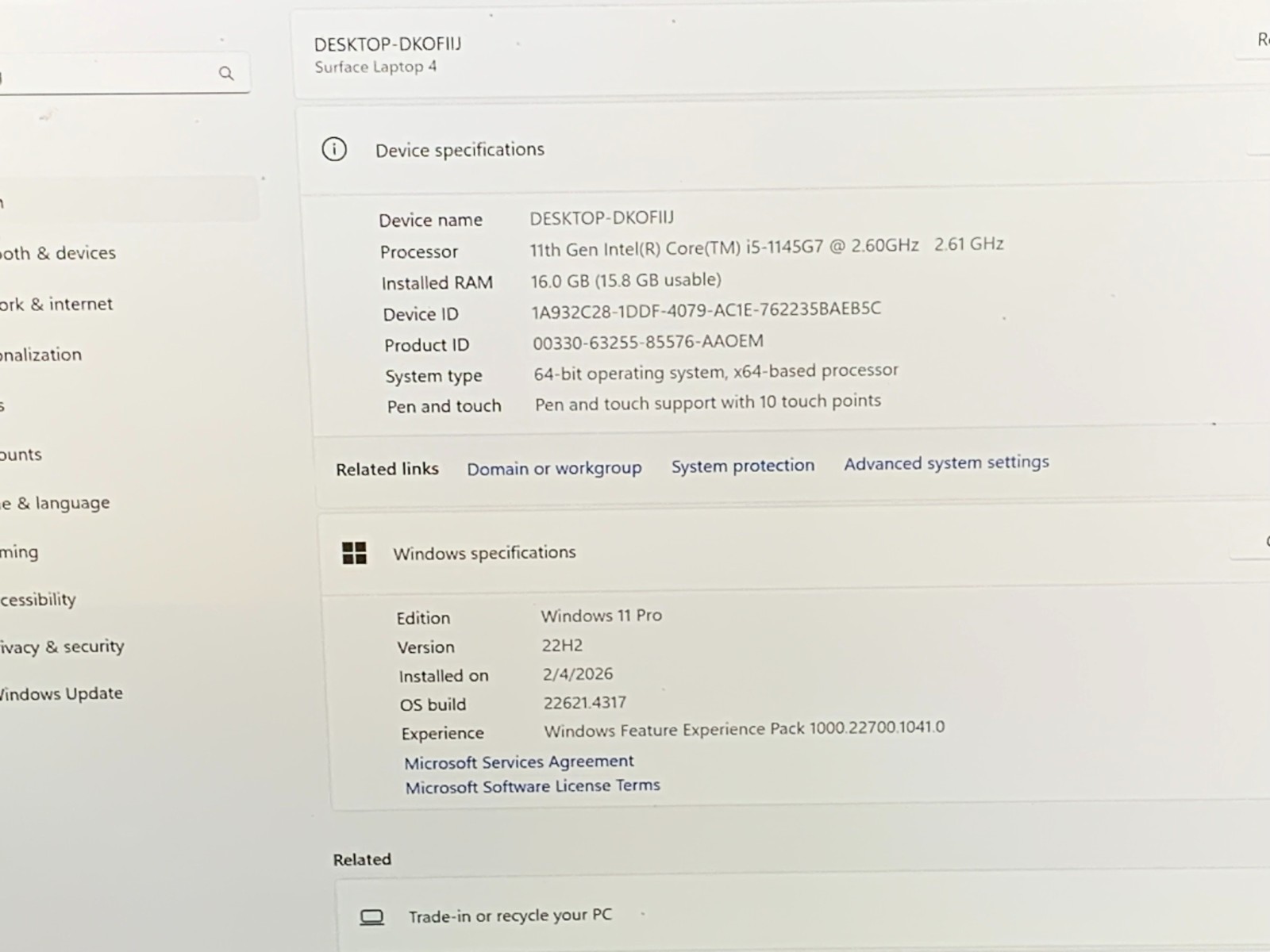This screenshot has height=952, width=1270.
Task: Open Microsoft Software License Terms link
Action: click(x=533, y=787)
